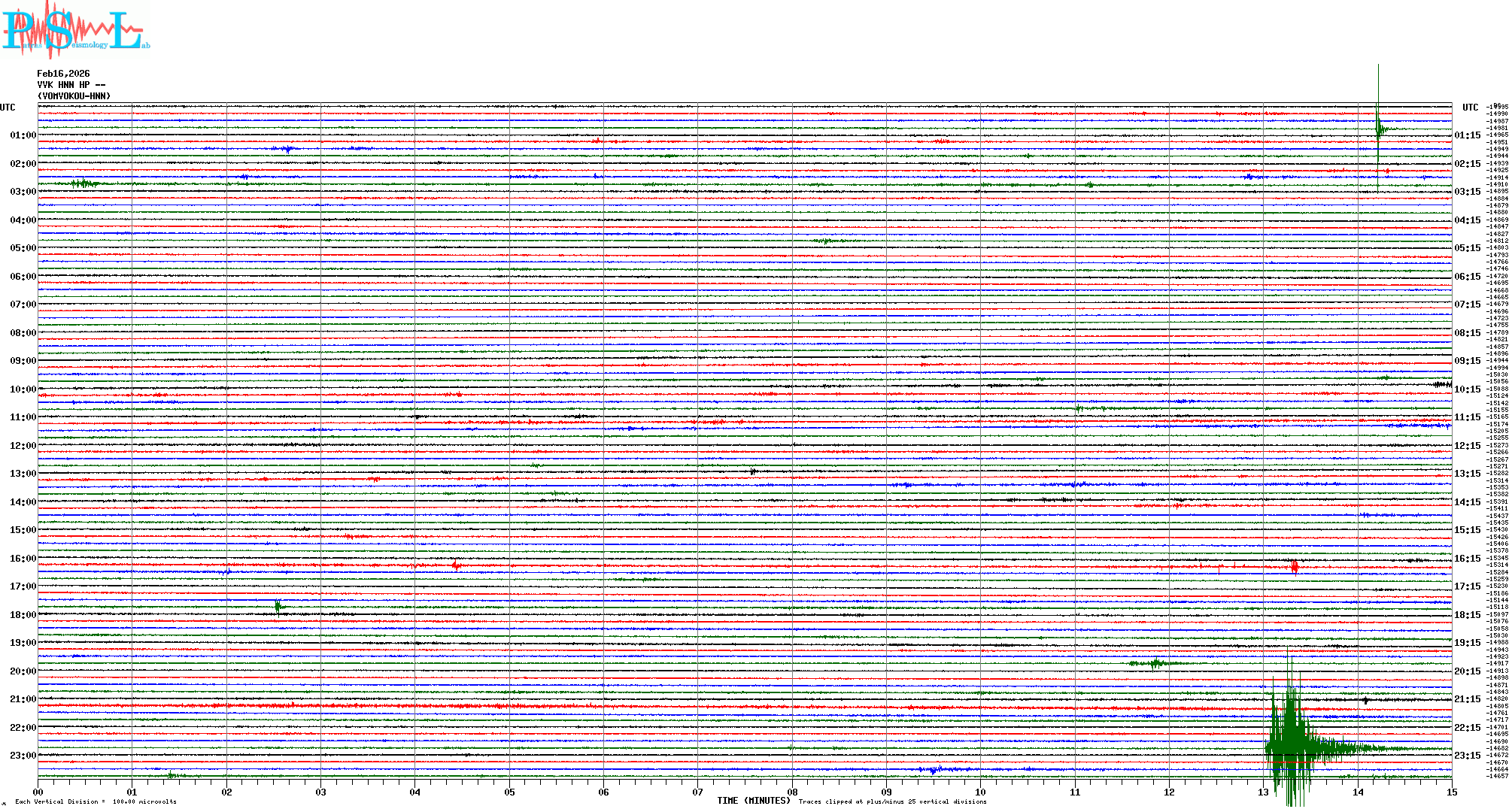Click the 13 minute tick label

click(x=1263, y=792)
